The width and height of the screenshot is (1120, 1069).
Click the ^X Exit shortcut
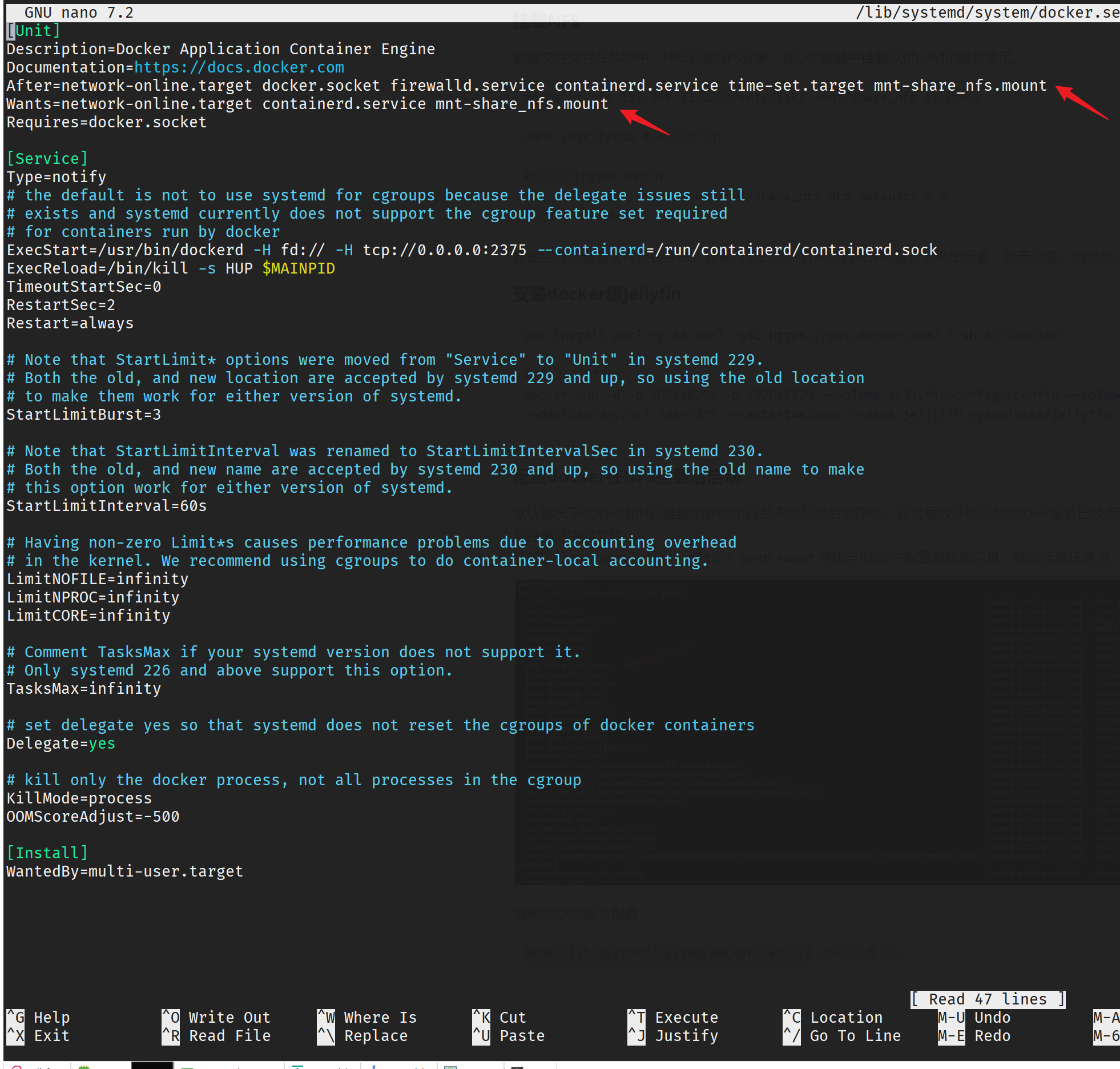[38, 1035]
